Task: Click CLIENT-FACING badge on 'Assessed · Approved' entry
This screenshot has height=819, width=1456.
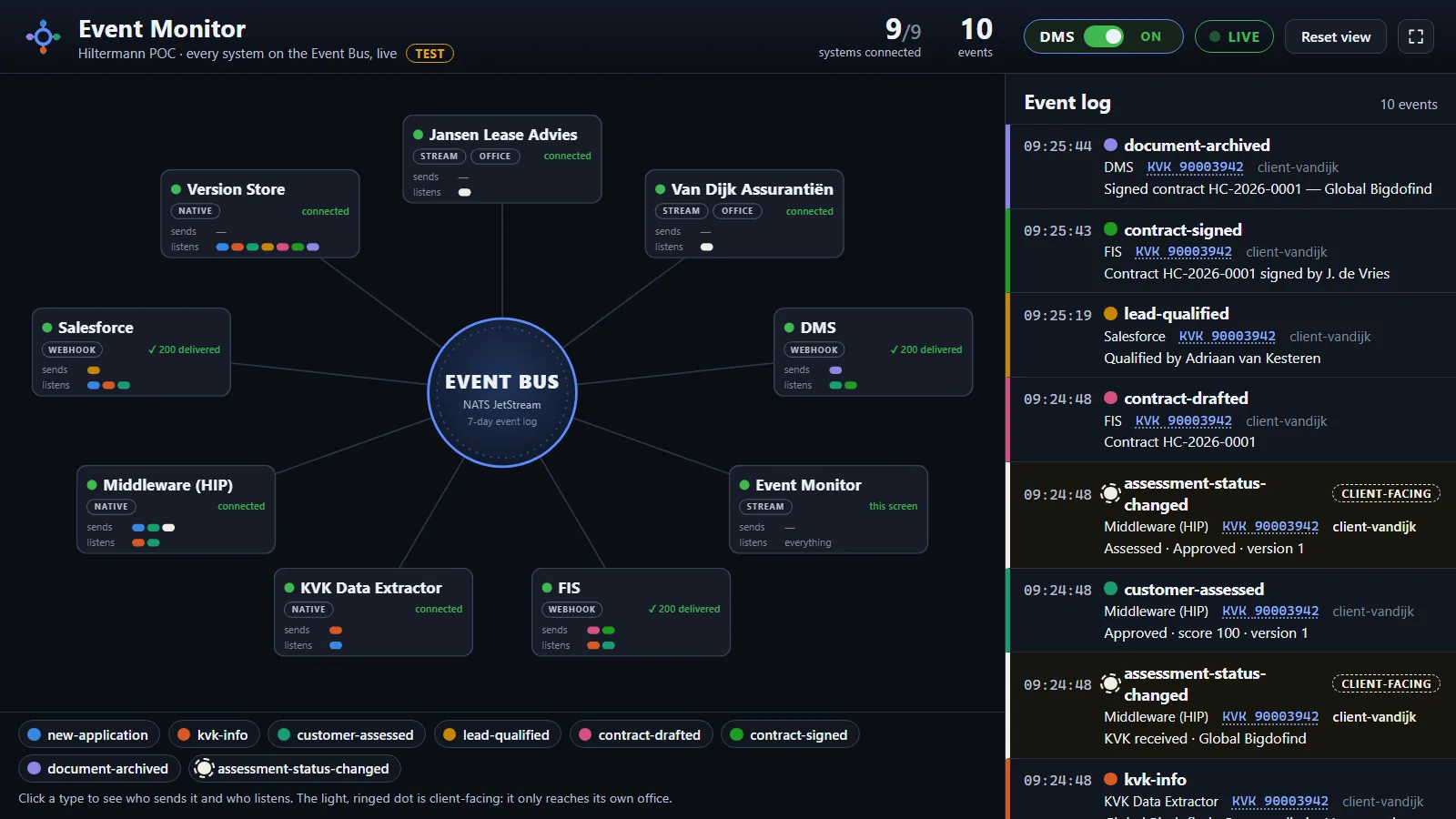Action: [x=1386, y=494]
